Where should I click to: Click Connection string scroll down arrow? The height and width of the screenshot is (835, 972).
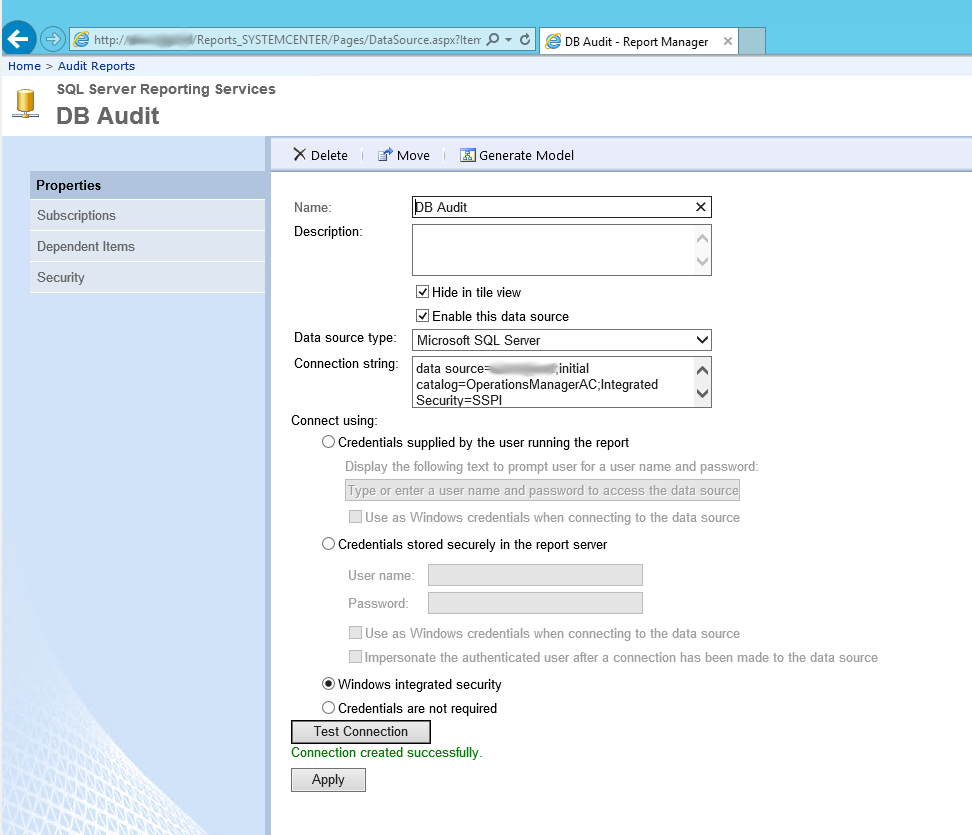point(702,393)
